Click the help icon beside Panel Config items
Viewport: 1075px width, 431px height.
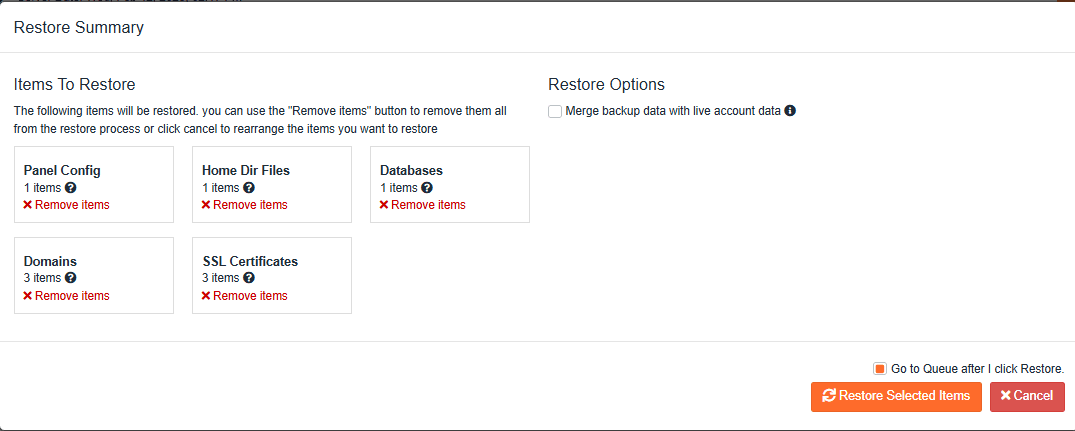(x=71, y=188)
